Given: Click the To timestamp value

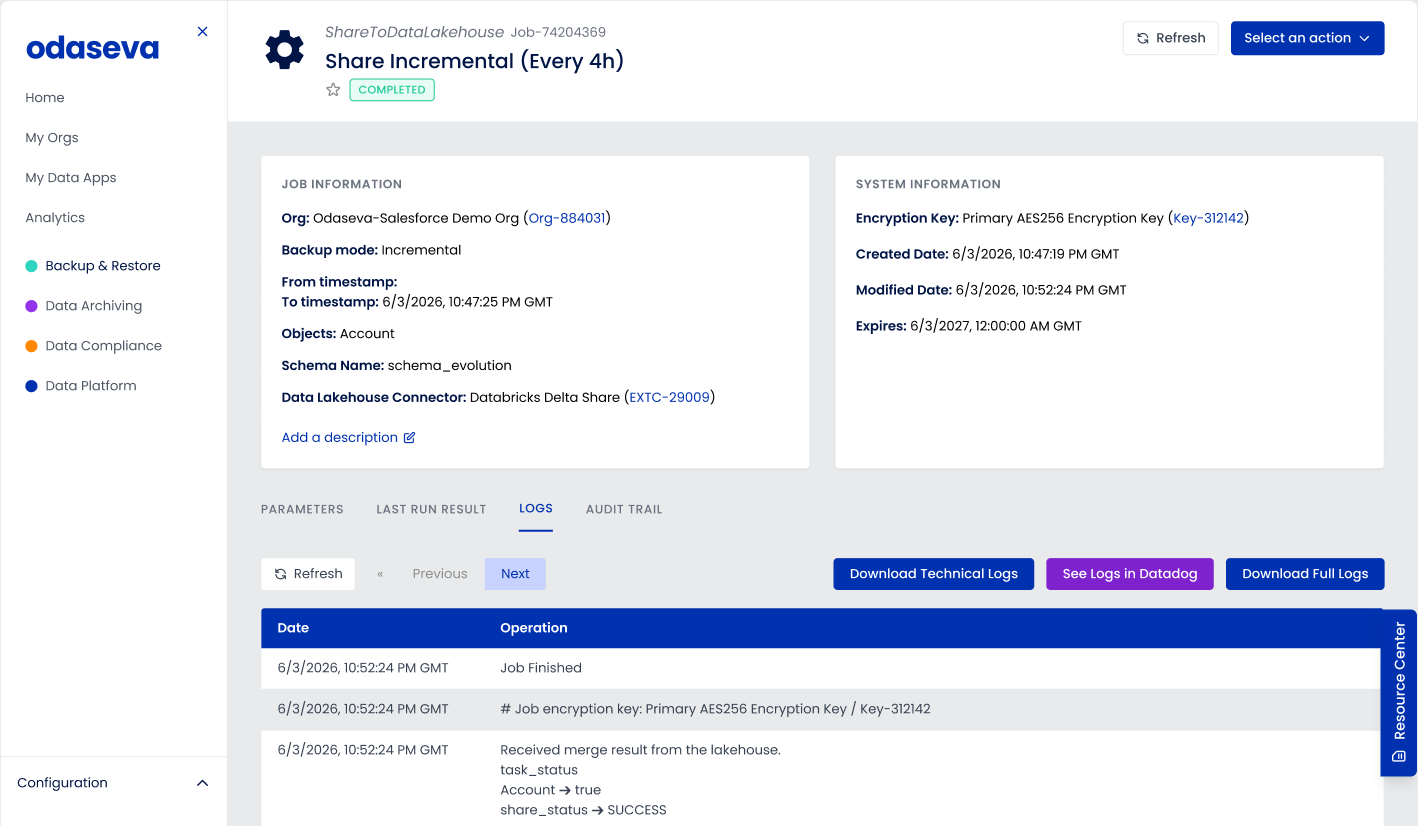Looking at the screenshot, I should [468, 302].
